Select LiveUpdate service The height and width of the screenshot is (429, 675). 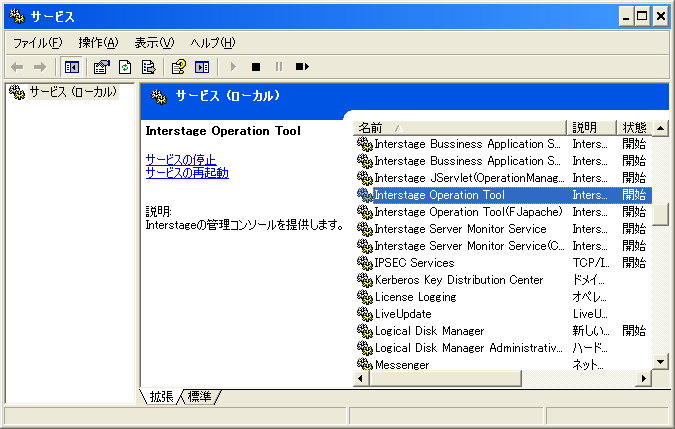(x=403, y=314)
